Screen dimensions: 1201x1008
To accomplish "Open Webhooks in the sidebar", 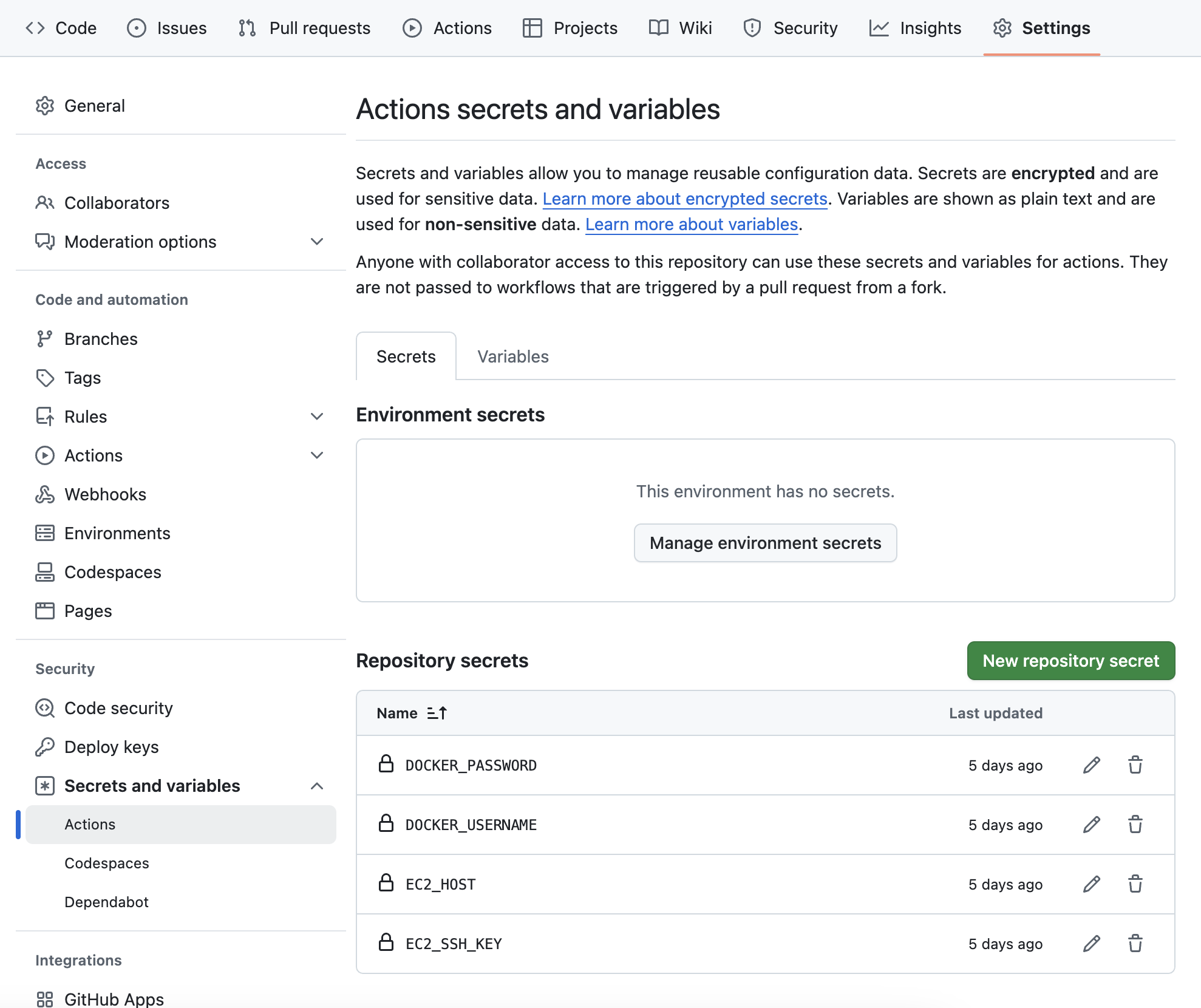I will pos(105,494).
